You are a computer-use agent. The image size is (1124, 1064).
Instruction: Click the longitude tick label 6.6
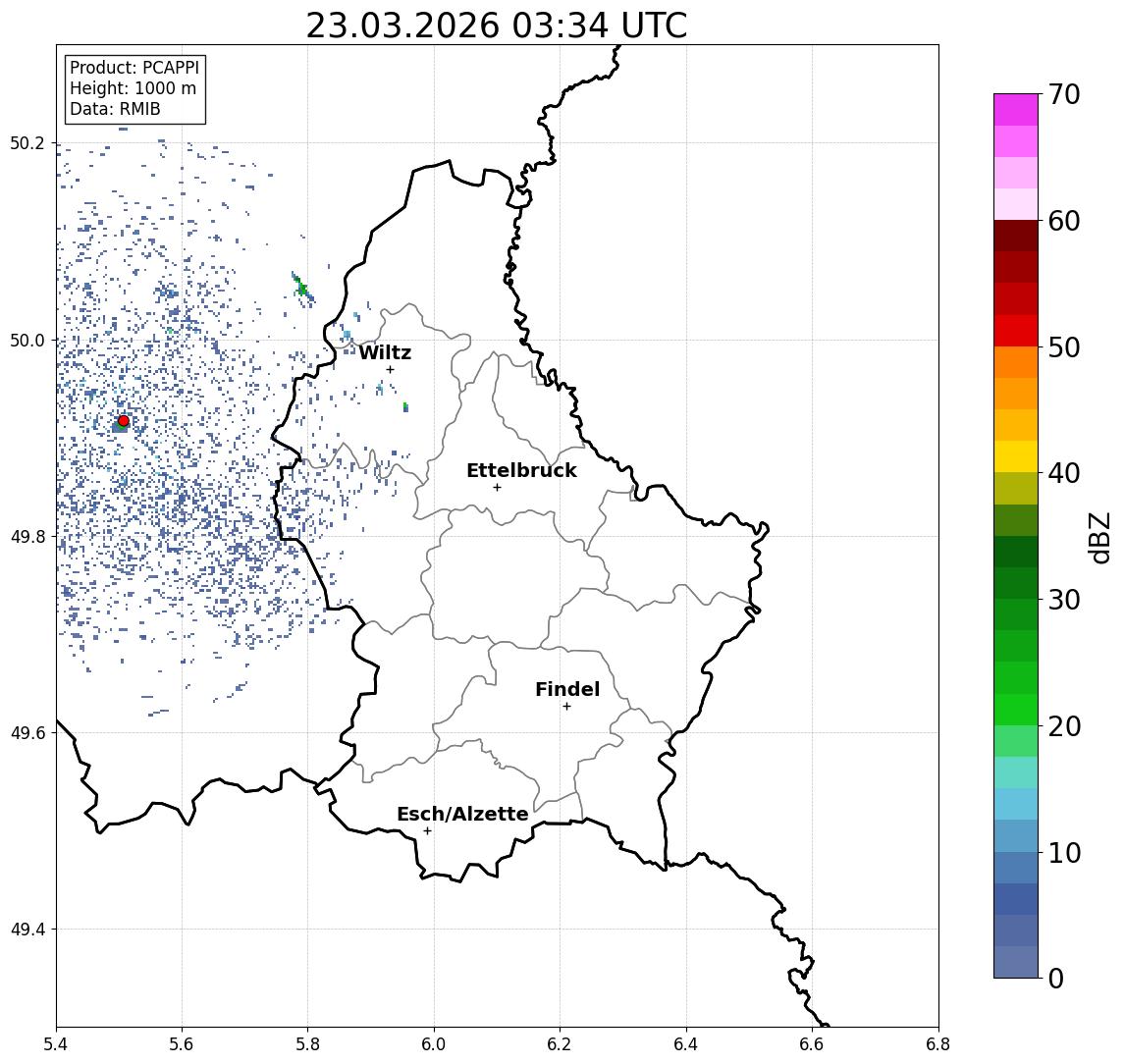pyautogui.click(x=812, y=1044)
